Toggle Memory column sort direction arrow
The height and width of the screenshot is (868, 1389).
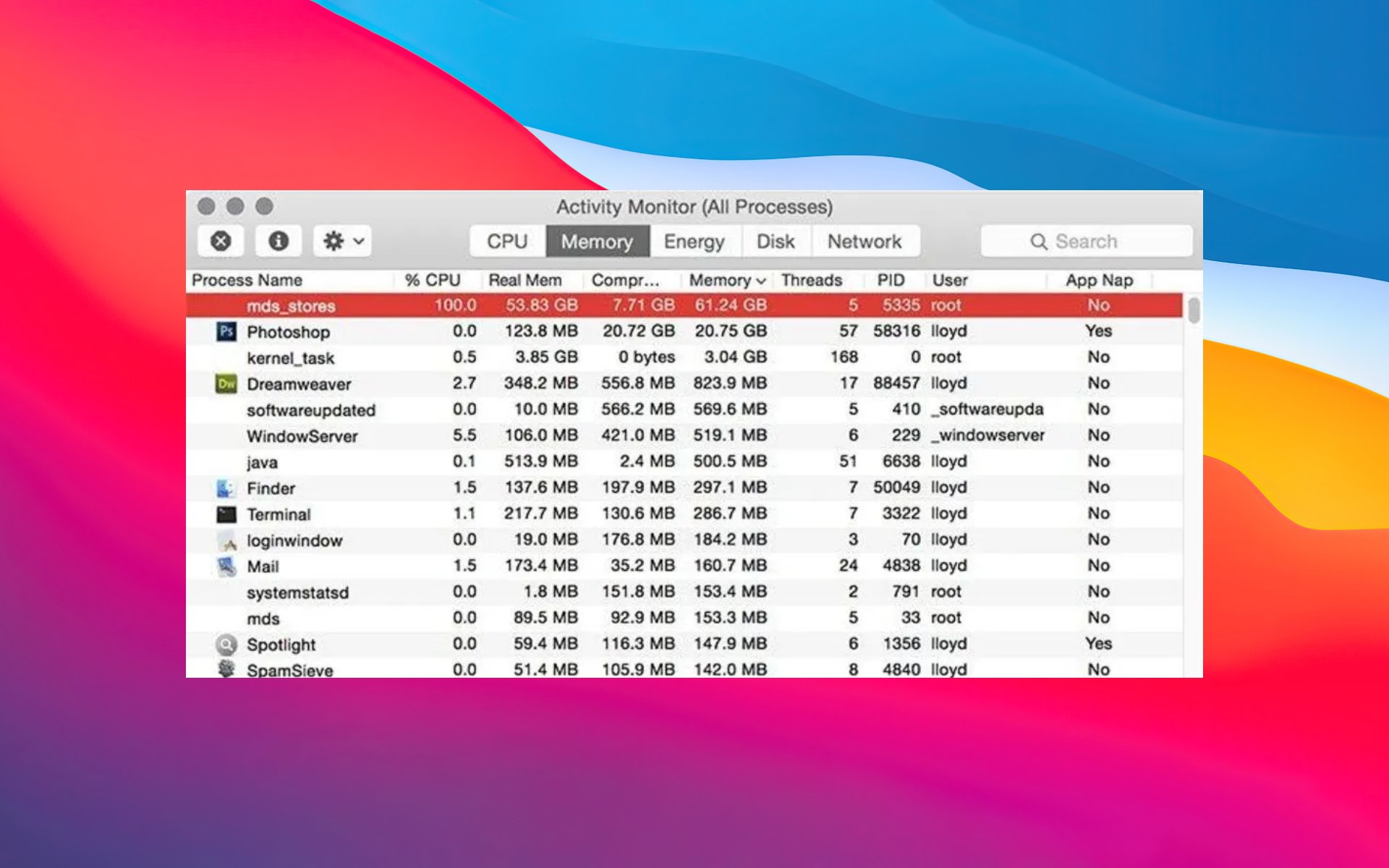[x=761, y=281]
